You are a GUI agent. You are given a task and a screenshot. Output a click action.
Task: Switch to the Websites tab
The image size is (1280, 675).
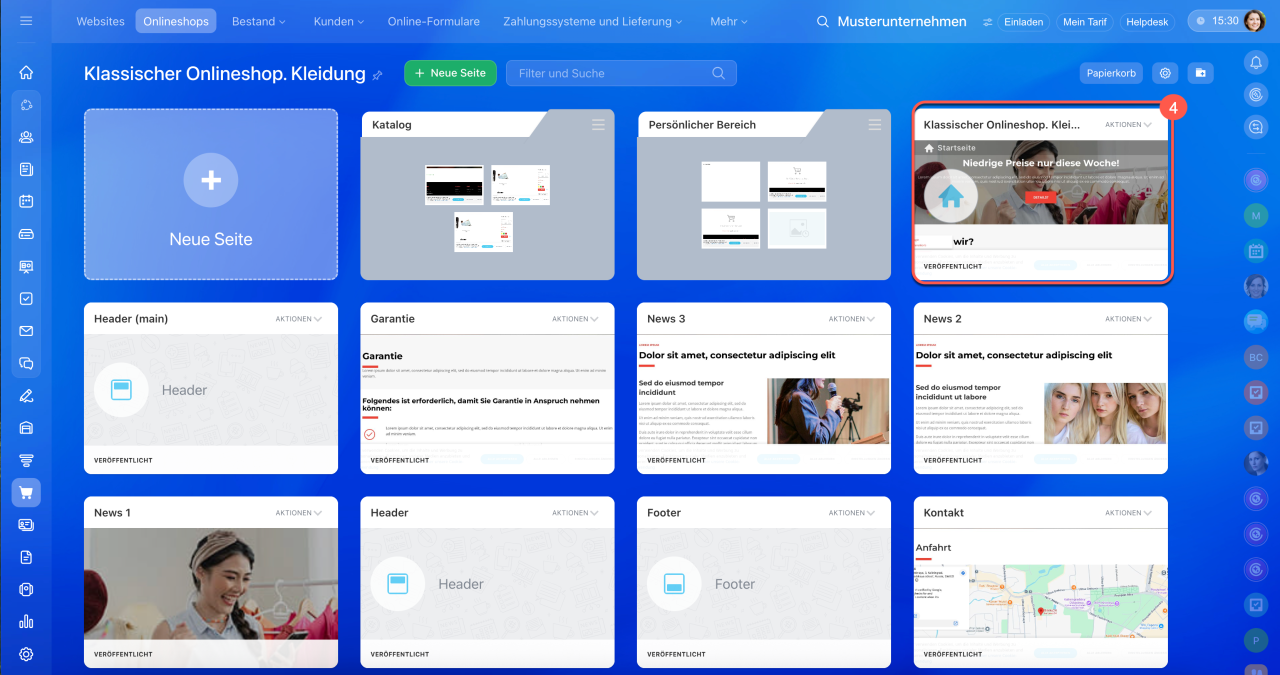pyautogui.click(x=100, y=21)
